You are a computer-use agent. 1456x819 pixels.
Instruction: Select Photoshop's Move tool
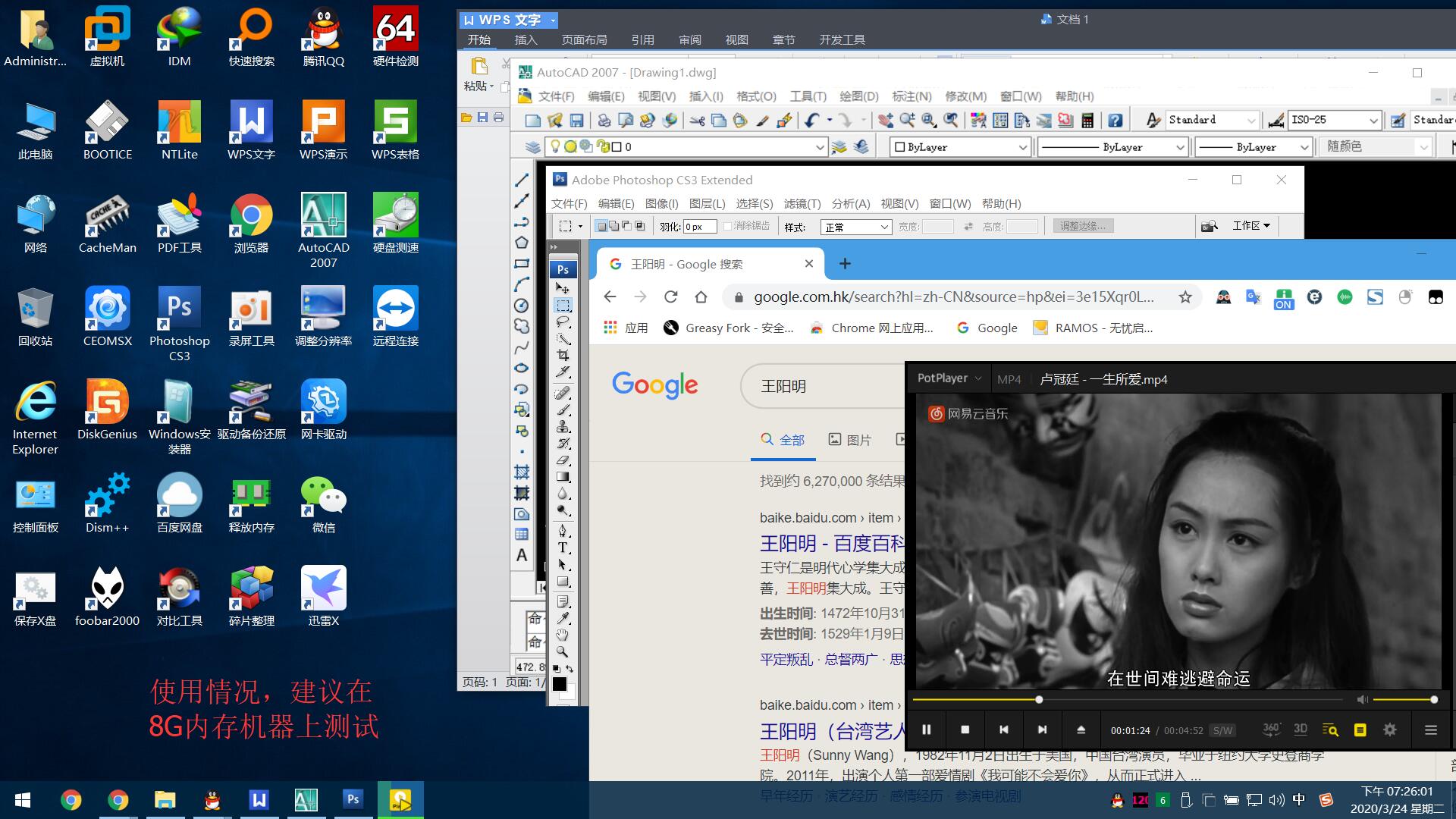coord(563,288)
